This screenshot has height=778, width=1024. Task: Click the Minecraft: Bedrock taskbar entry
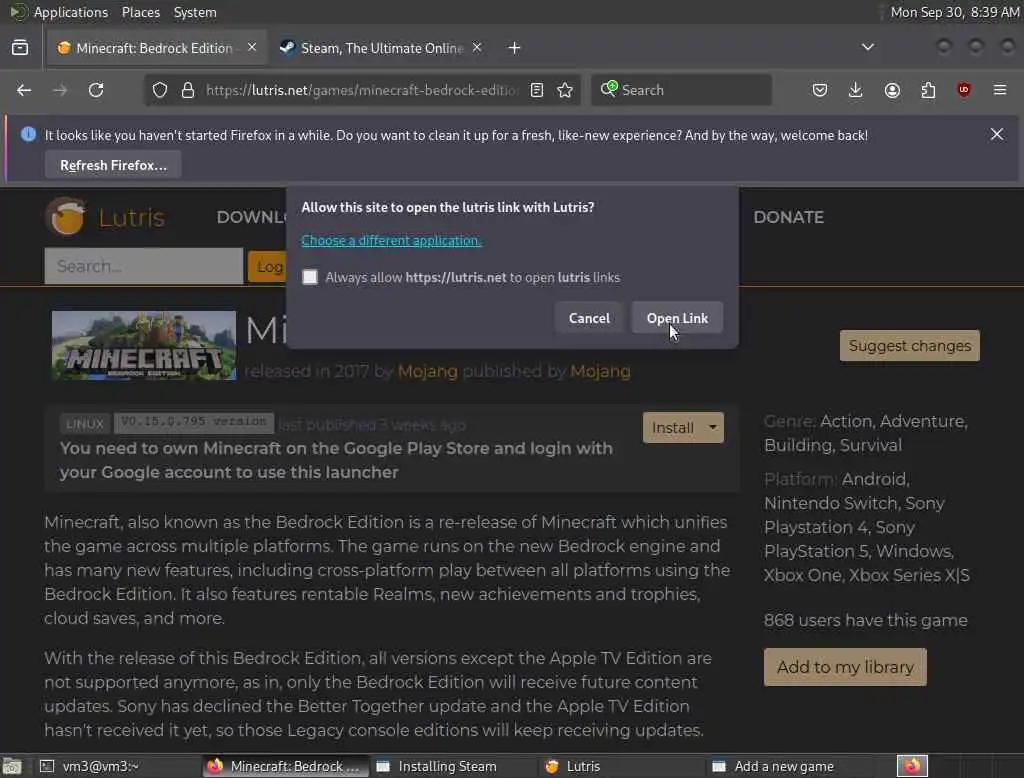(286, 766)
